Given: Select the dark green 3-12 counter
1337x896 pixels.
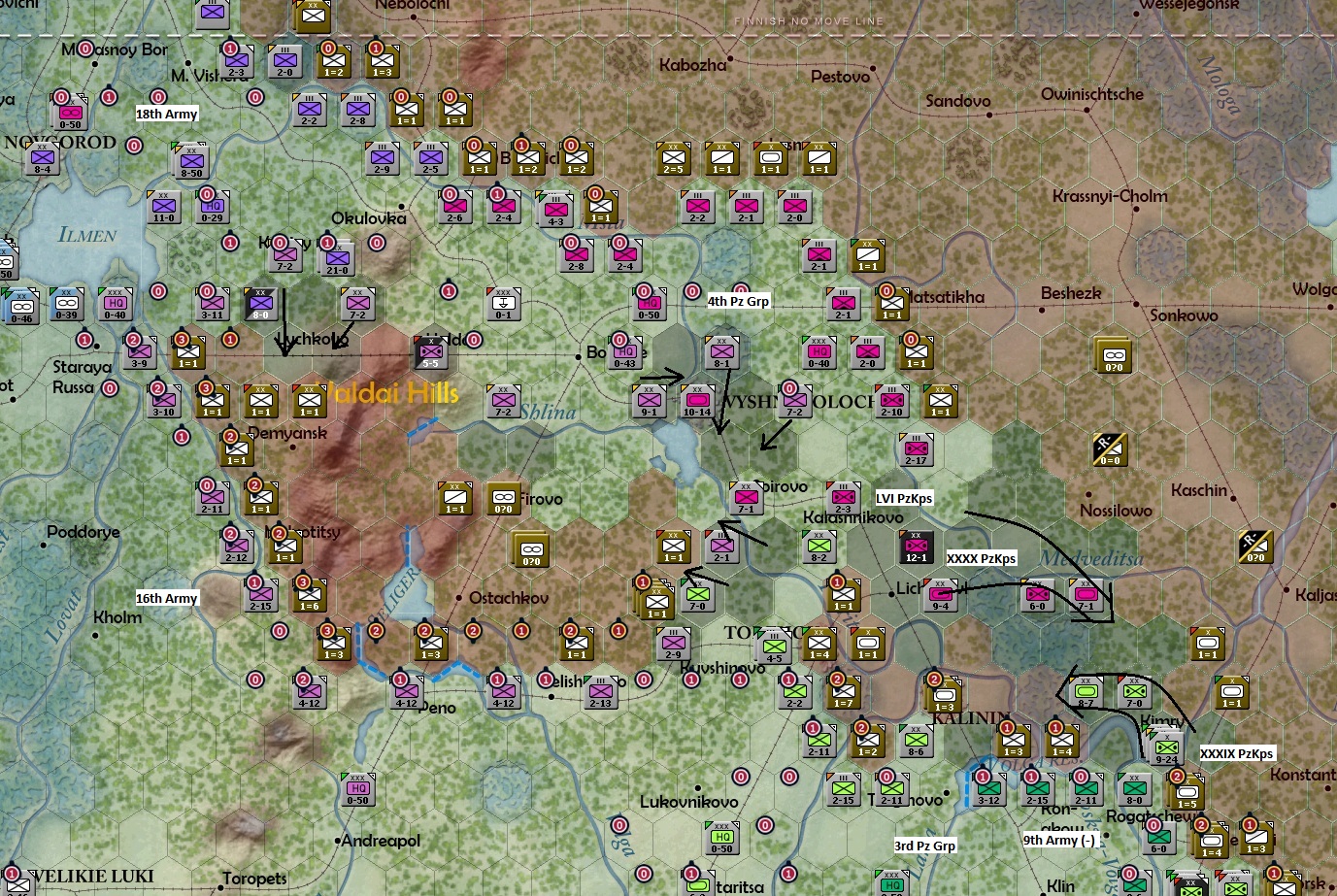Looking at the screenshot, I should [988, 789].
